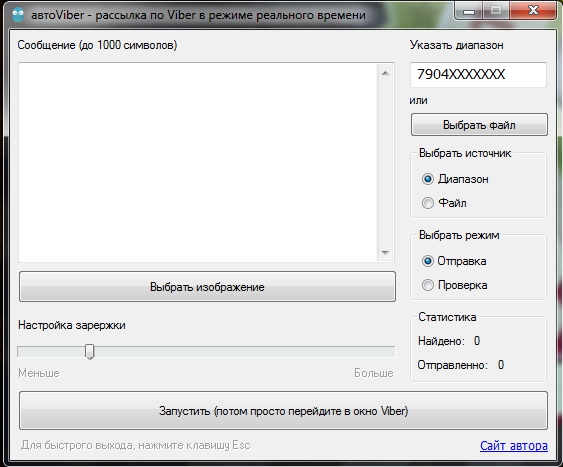Image resolution: width=563 pixels, height=467 pixels.
Task: Click the window title bar text
Action: [198, 15]
